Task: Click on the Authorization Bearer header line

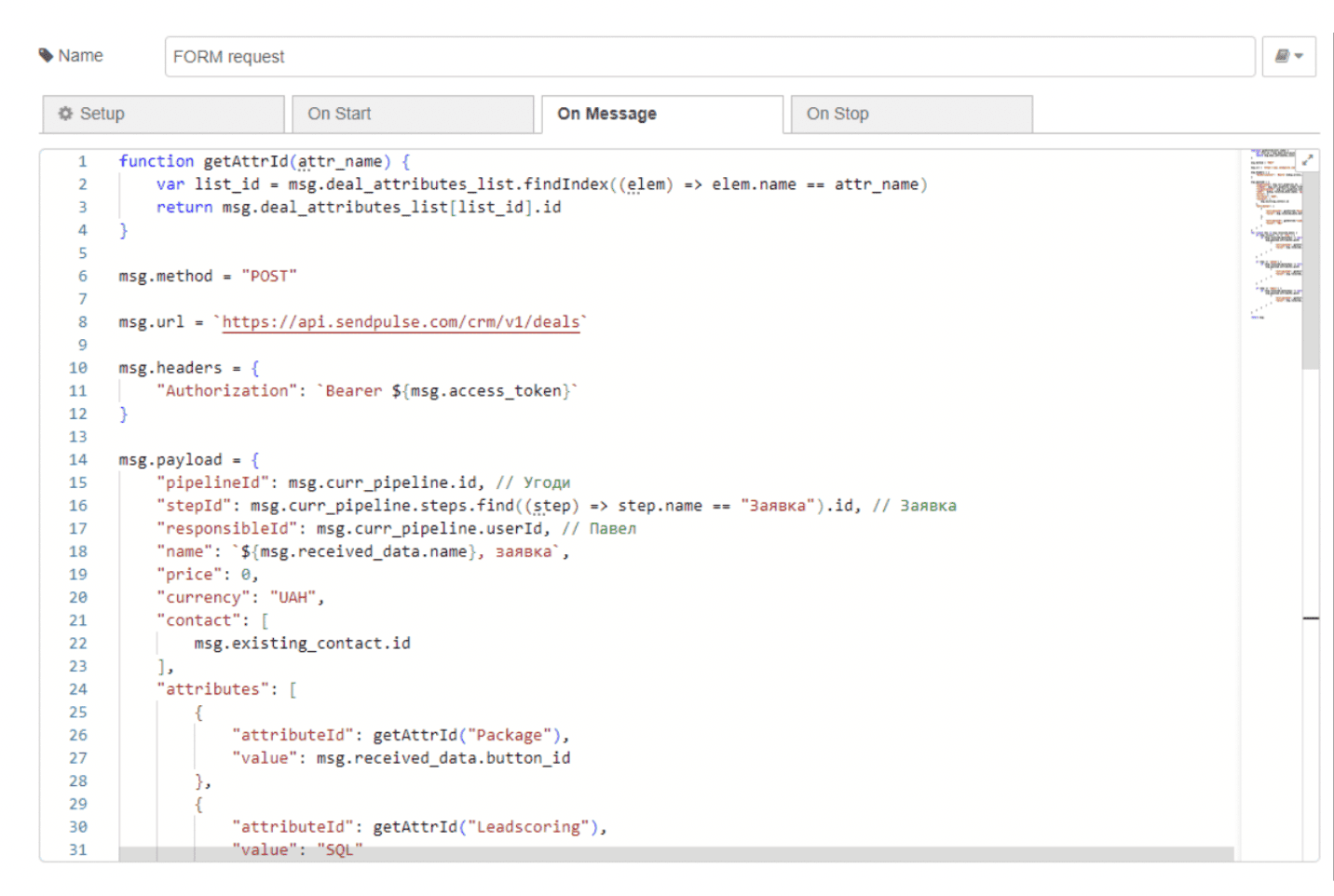Action: 367,391
